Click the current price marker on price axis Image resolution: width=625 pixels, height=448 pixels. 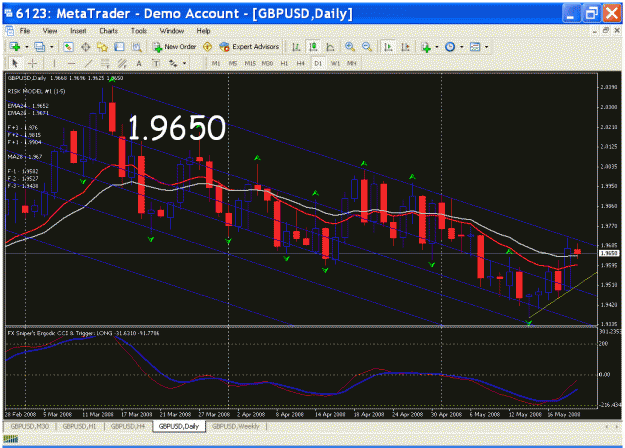(x=609, y=253)
